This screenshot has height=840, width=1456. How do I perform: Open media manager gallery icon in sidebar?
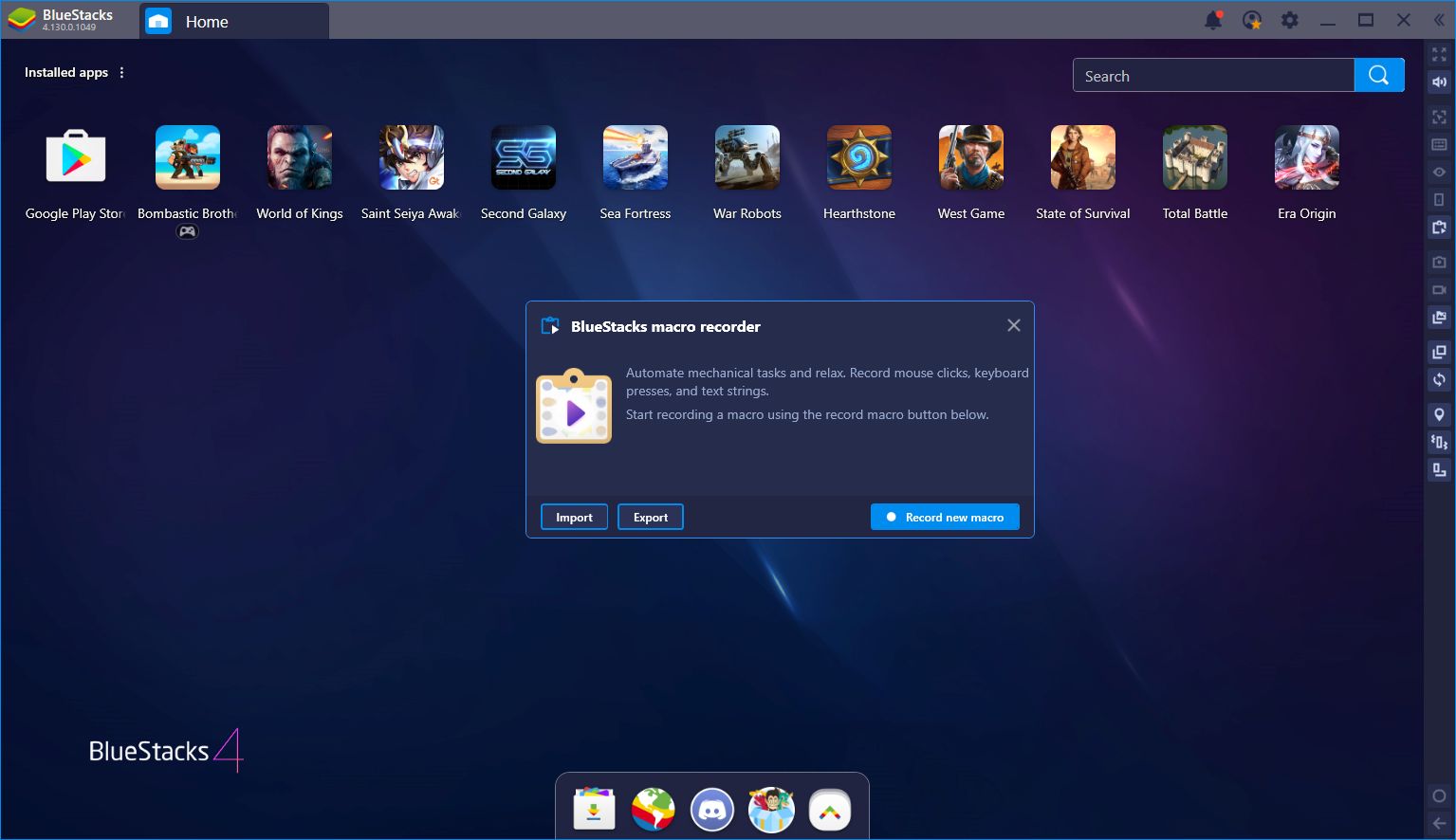[x=1439, y=318]
